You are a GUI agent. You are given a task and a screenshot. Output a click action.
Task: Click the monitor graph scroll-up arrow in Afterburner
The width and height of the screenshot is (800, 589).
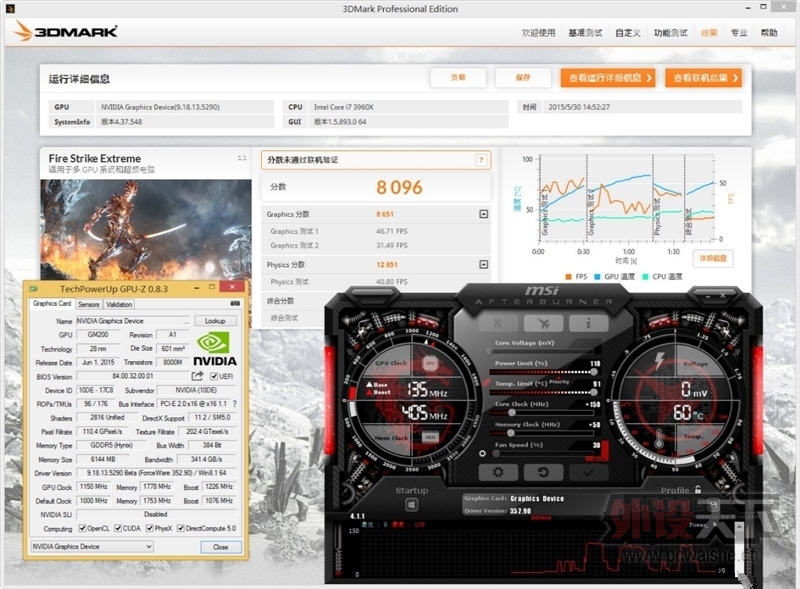tap(739, 528)
